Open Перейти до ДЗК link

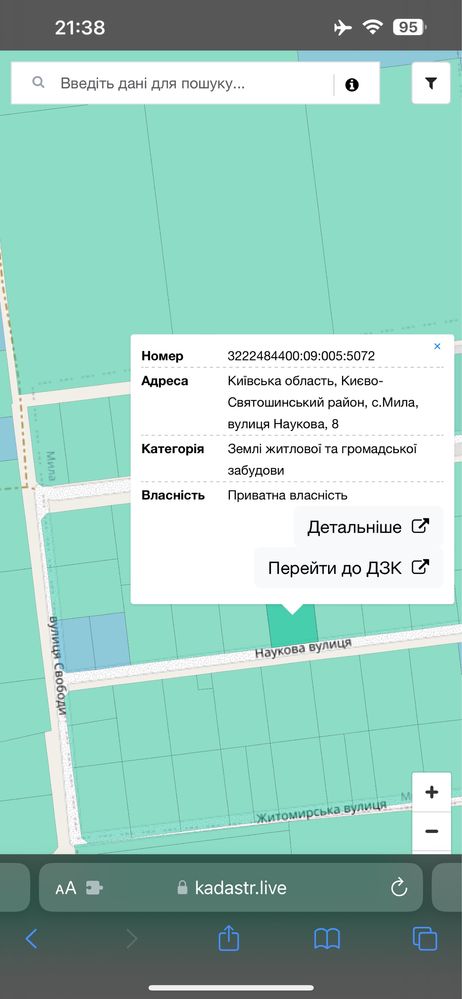(x=348, y=568)
